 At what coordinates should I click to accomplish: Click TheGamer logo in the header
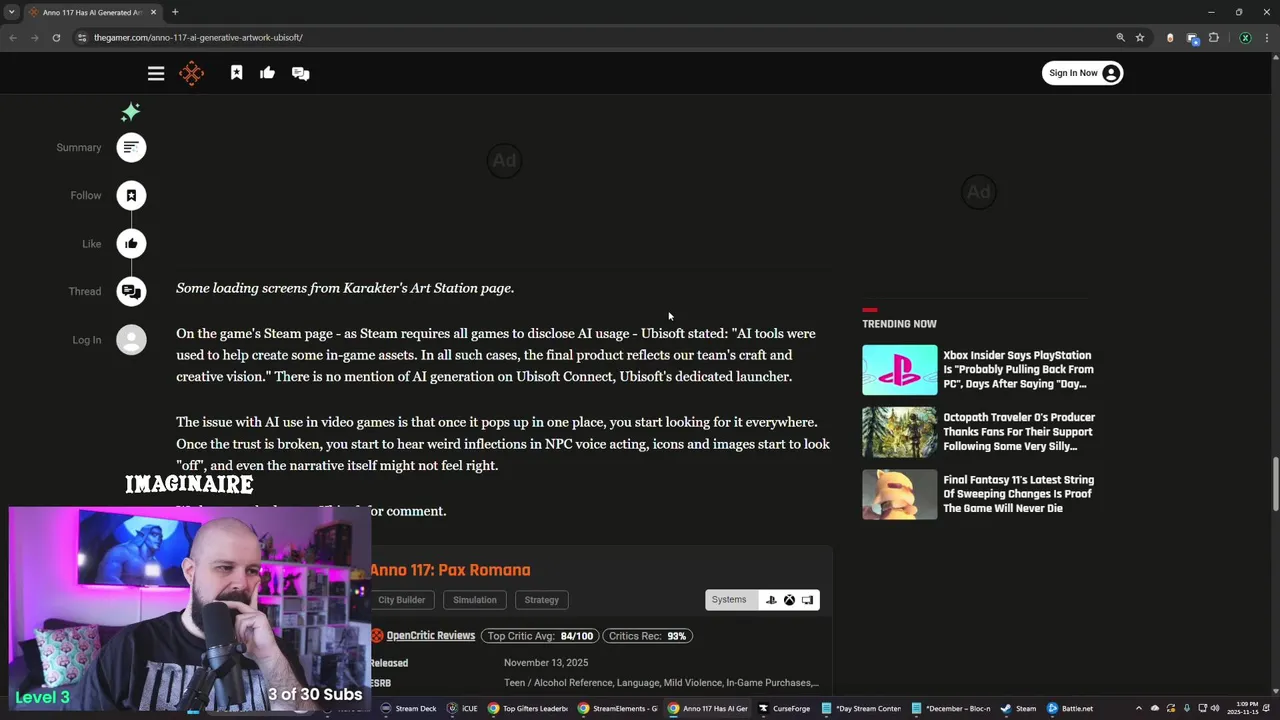(x=191, y=73)
